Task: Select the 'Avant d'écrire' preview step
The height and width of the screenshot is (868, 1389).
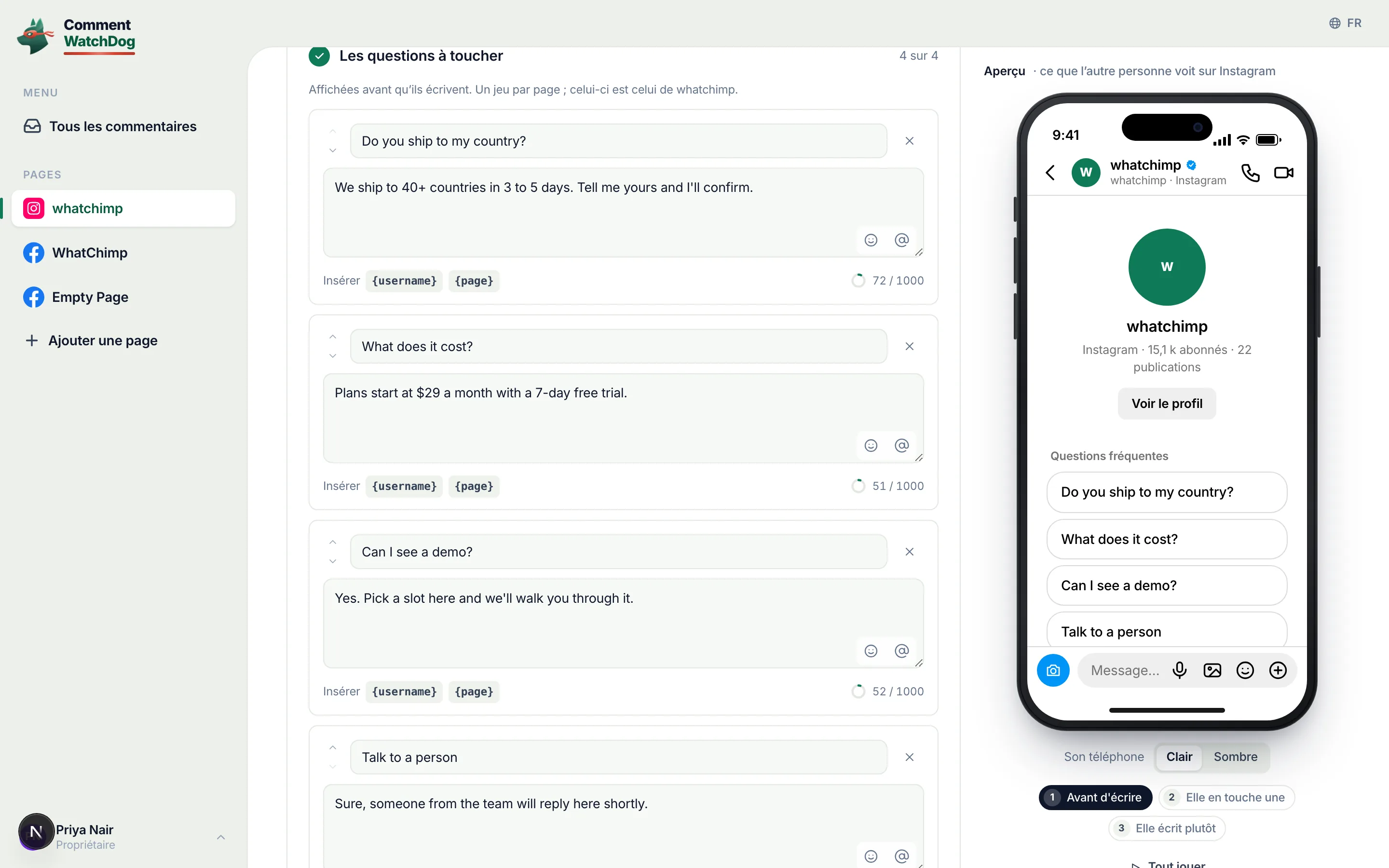Action: coord(1095,798)
